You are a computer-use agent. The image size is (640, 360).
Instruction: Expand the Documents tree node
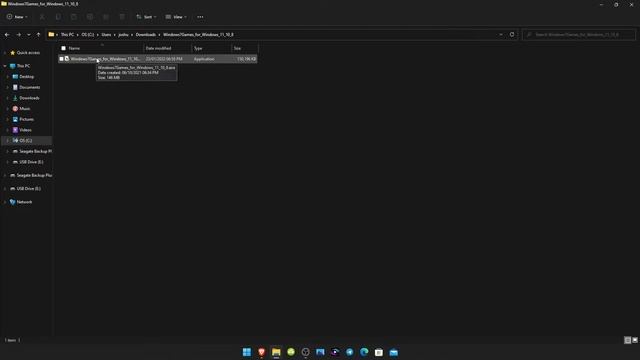coord(7,87)
